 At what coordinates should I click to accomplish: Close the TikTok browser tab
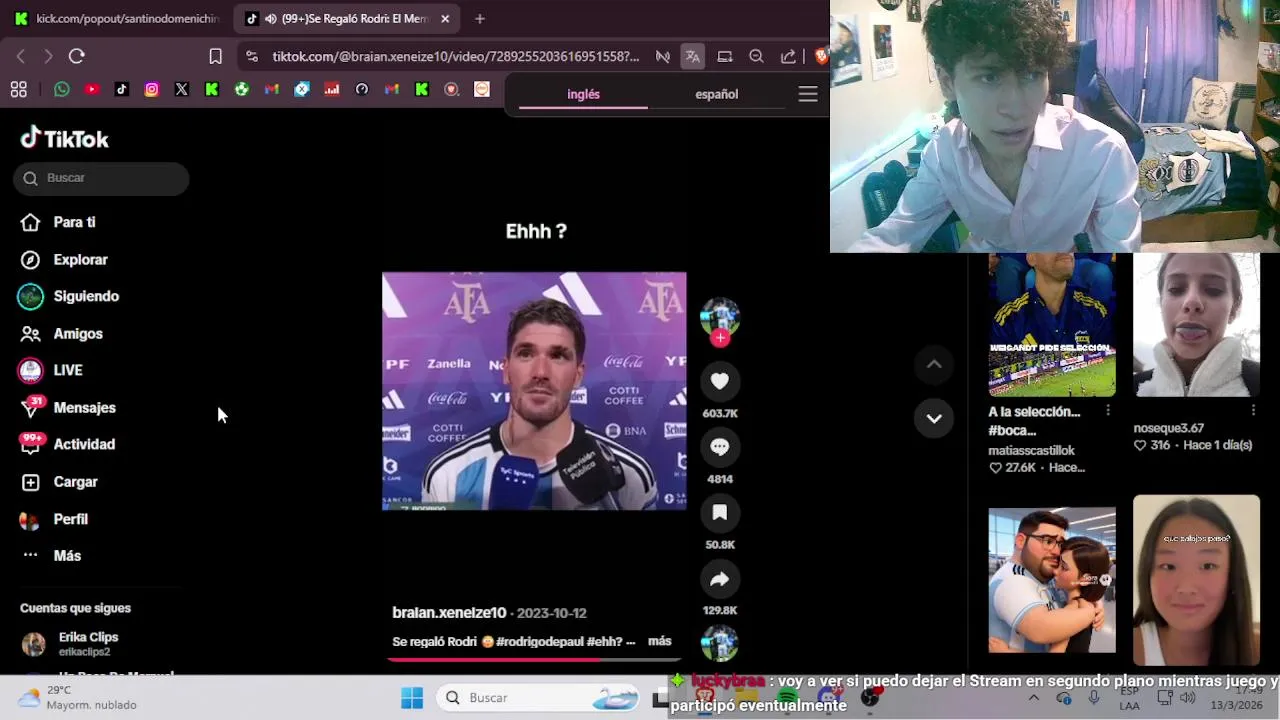(x=445, y=18)
